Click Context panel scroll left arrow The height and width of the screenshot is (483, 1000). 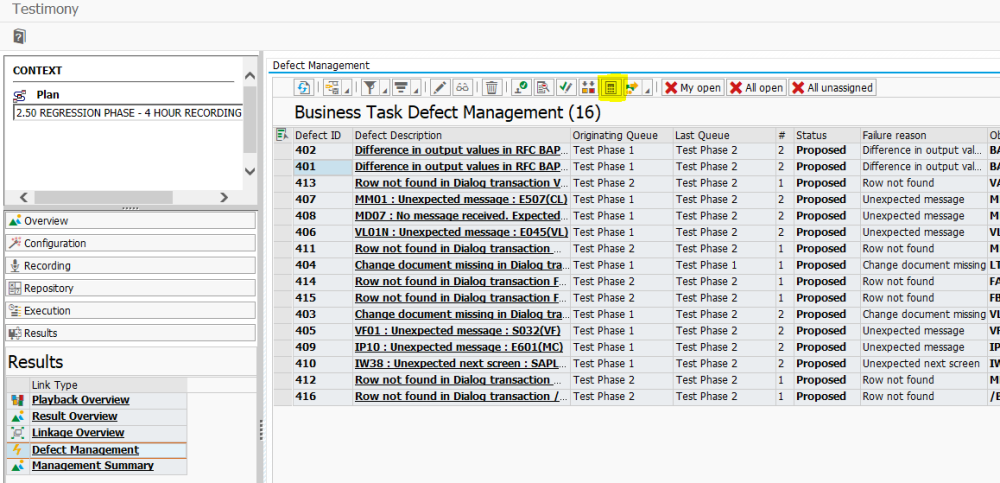pos(24,198)
